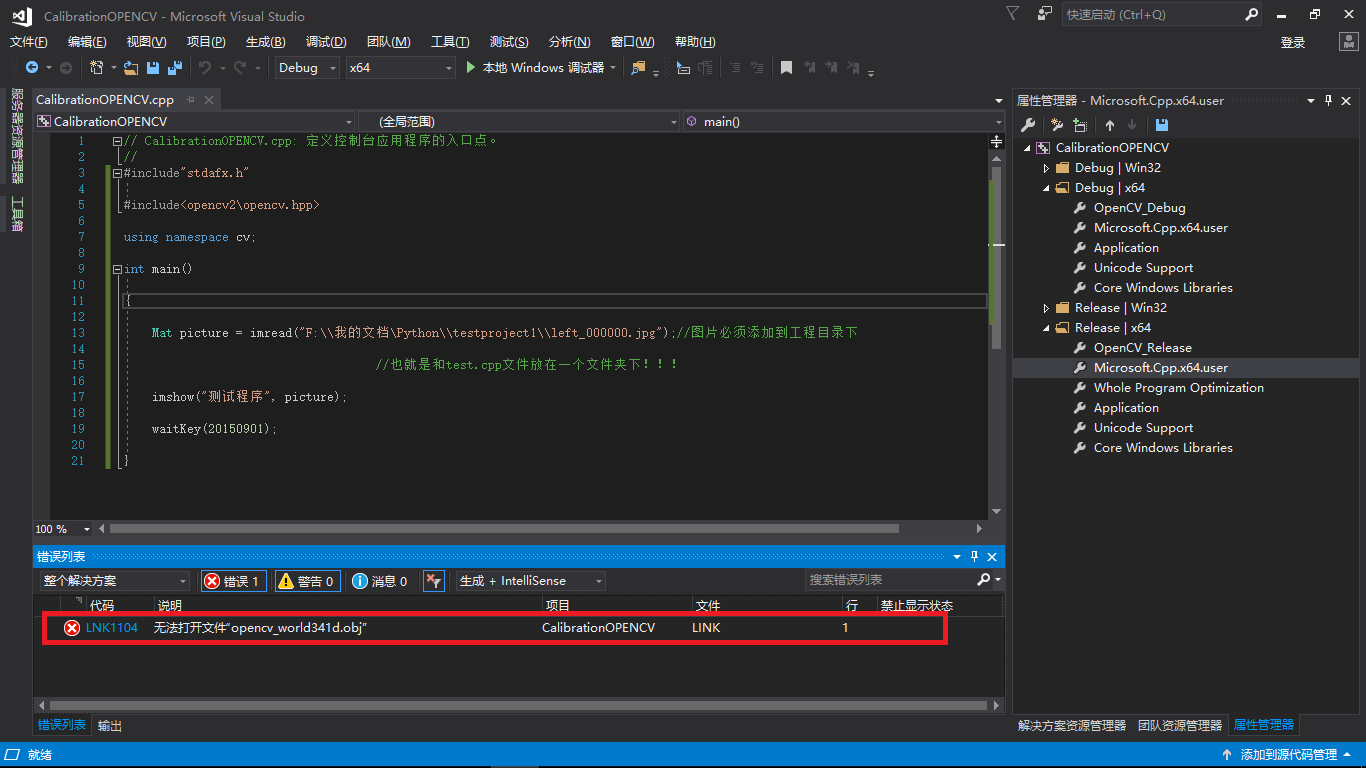Open the 生成(B) menu
The height and width of the screenshot is (768, 1366).
[265, 42]
